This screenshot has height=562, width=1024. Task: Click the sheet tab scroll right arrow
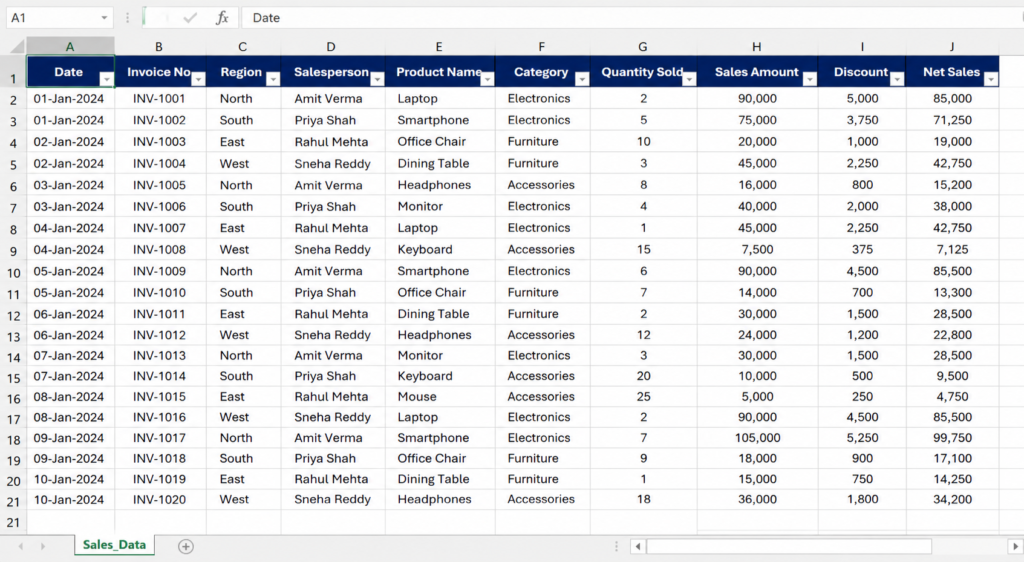coord(42,546)
